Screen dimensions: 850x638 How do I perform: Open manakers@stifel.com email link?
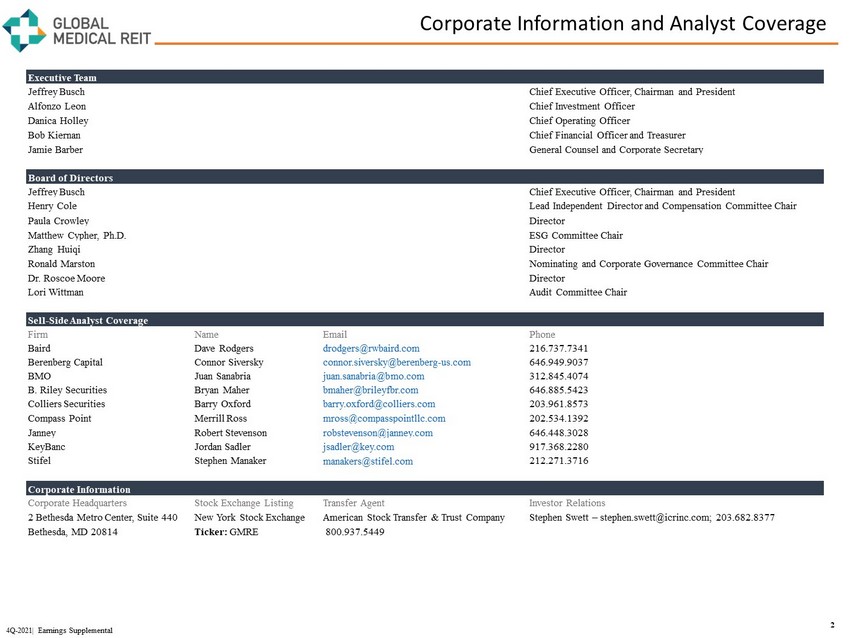click(x=367, y=462)
